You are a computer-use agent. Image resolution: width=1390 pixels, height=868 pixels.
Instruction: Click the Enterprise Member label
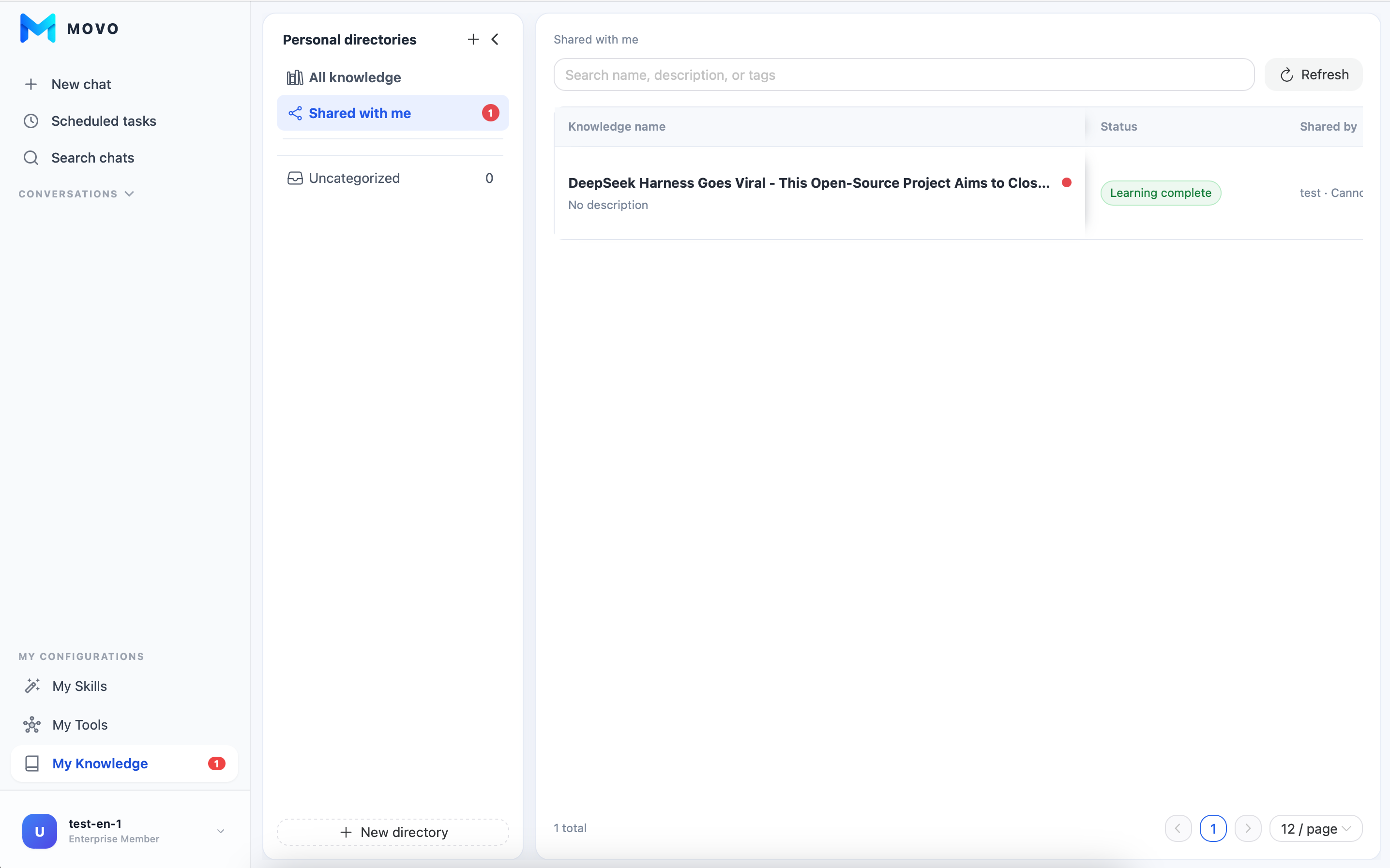(114, 838)
